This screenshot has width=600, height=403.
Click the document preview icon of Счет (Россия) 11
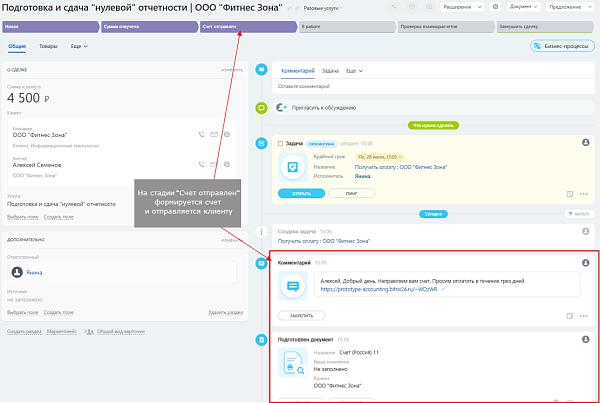293,362
